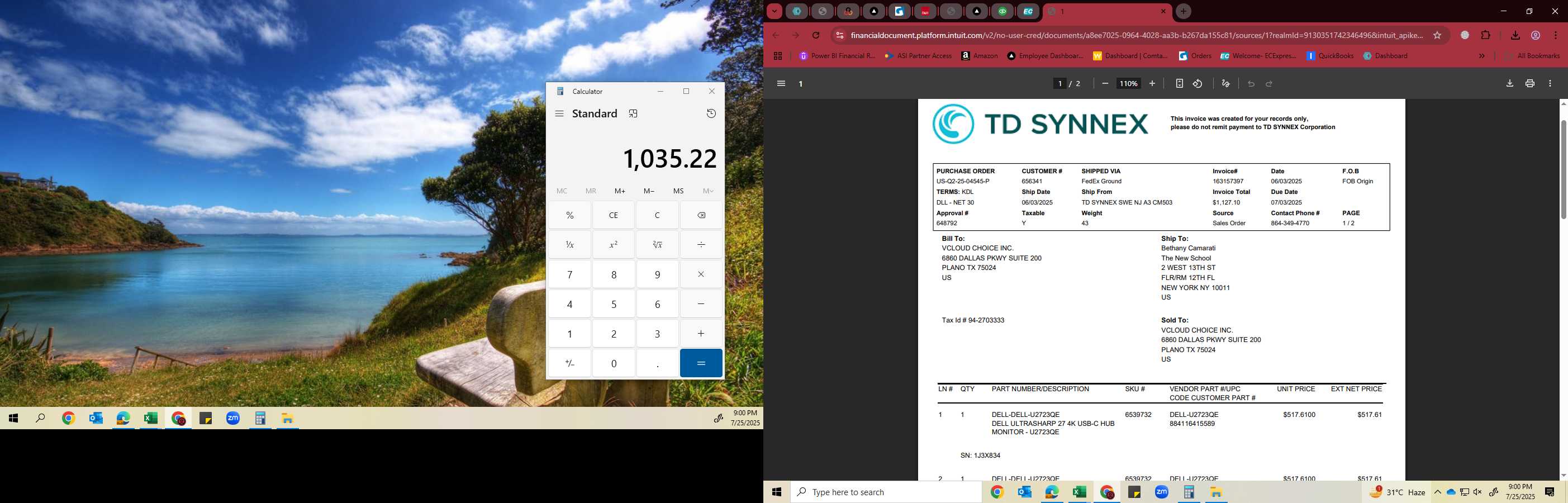This screenshot has height=503, width=1568.
Task: Click the CE clear entry button
Action: pyautogui.click(x=614, y=215)
